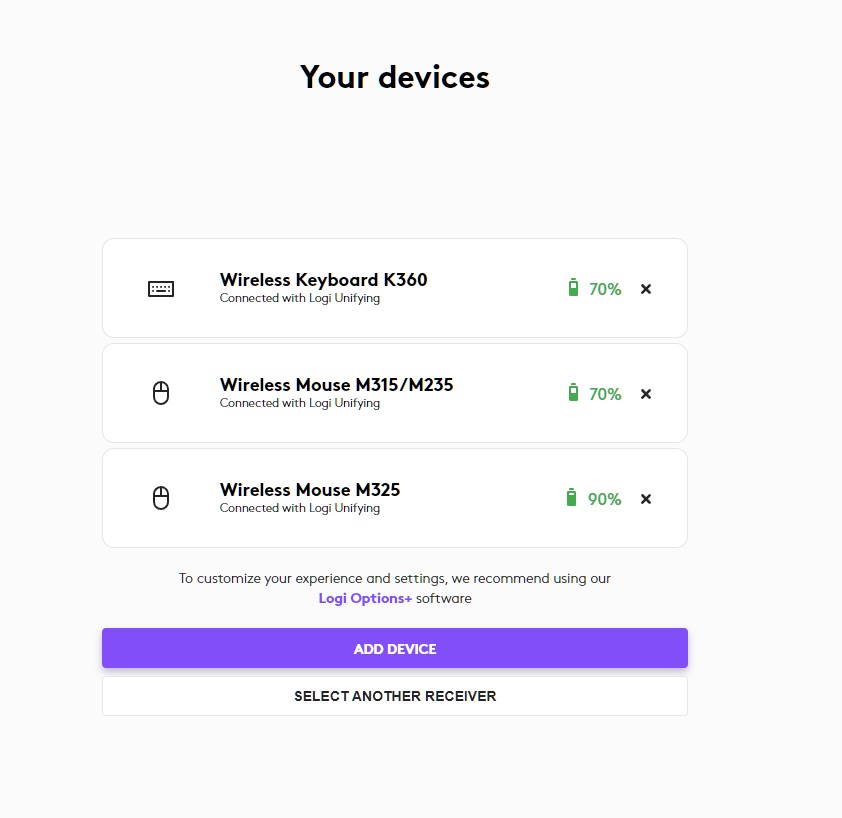Screen dimensions: 842x818
Task: Click the Your devices heading
Action: [395, 77]
